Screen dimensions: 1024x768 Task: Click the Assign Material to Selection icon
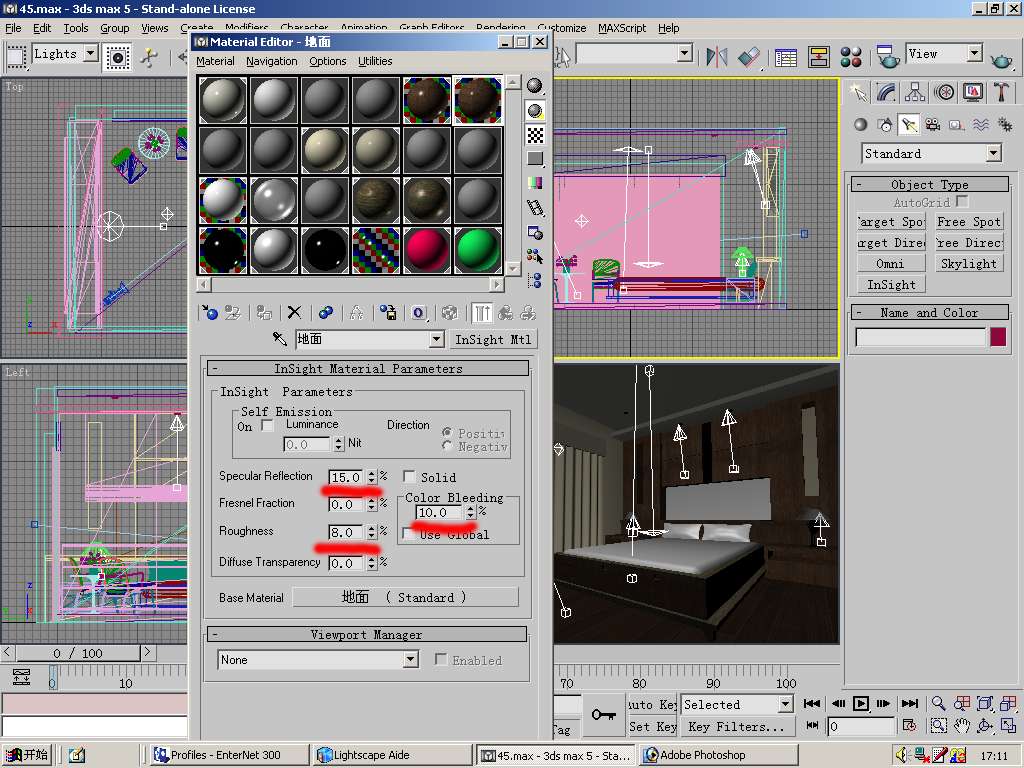tap(264, 313)
